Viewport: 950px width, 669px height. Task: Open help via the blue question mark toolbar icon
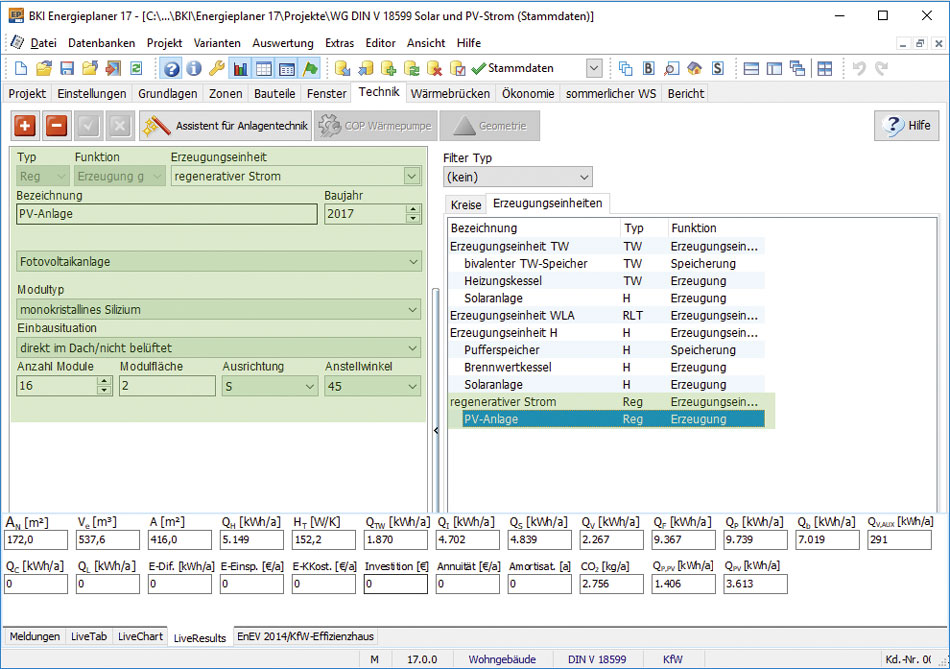pos(171,68)
